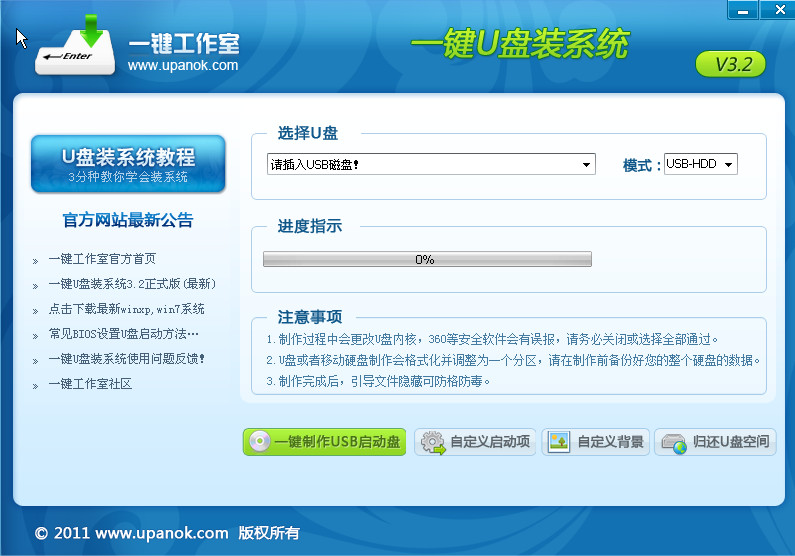Click the 一键U盘装系统 title text
This screenshot has width=795, height=556.
pos(520,44)
